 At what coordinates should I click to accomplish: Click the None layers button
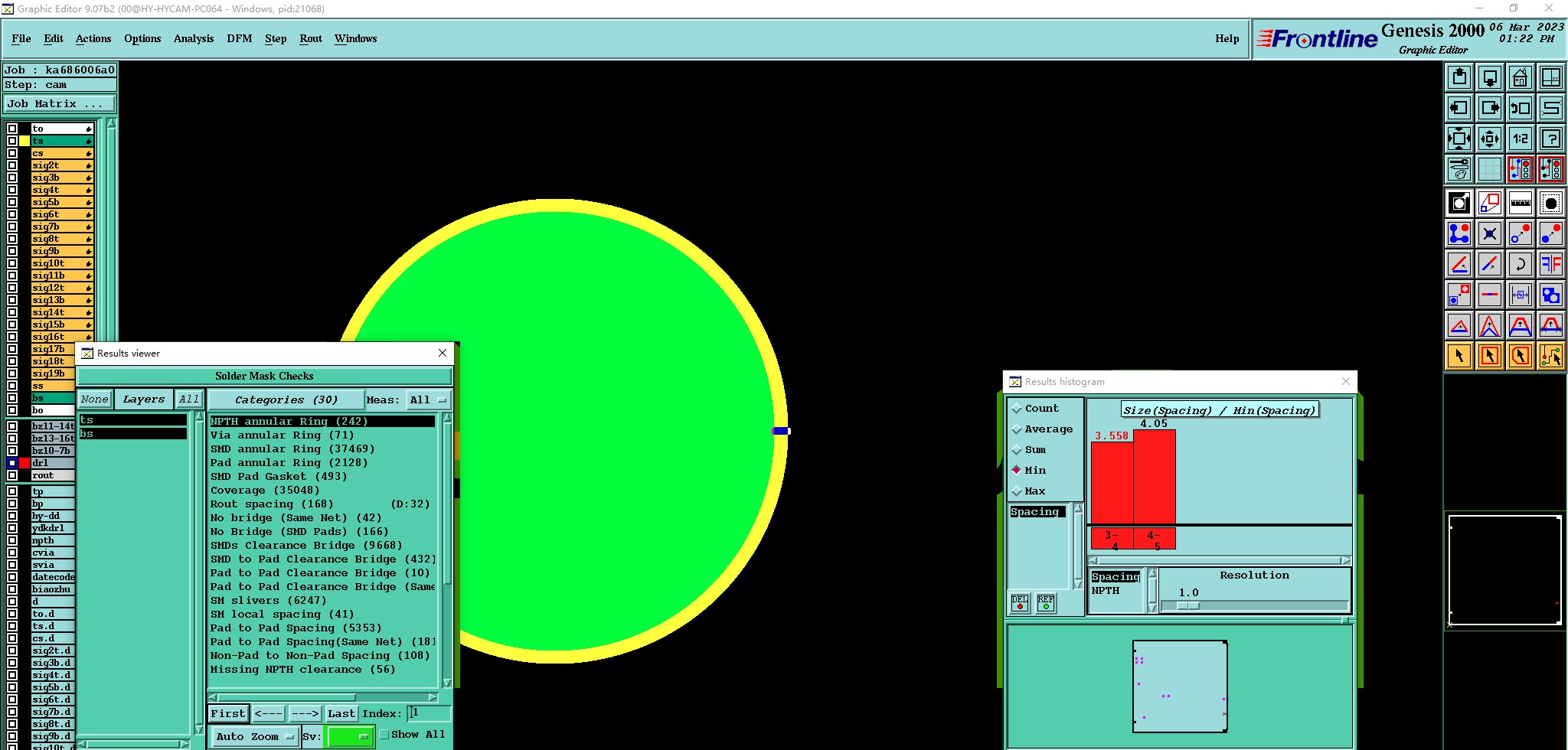(95, 399)
